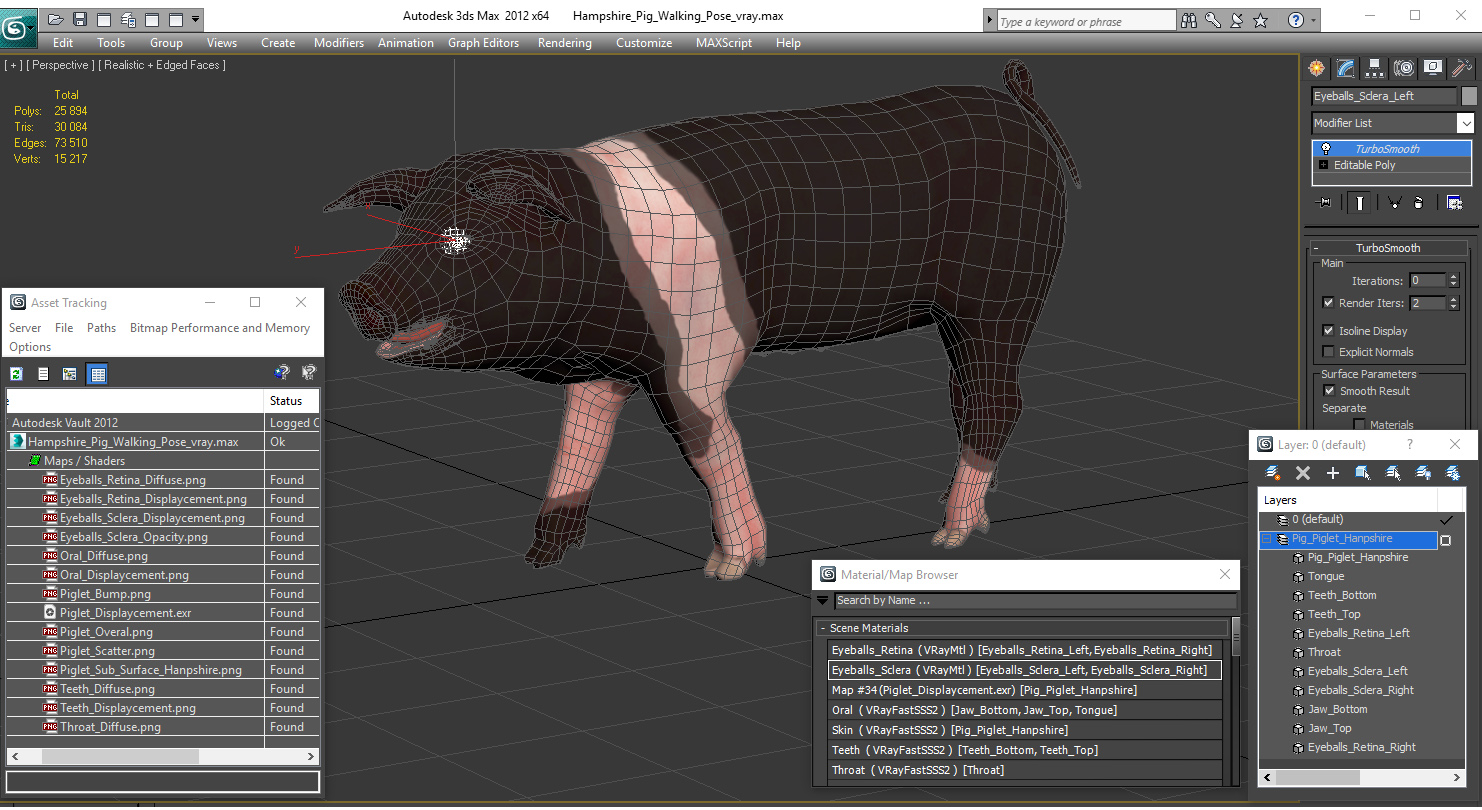
Task: Open the Modifiers menu
Action: [x=339, y=43]
